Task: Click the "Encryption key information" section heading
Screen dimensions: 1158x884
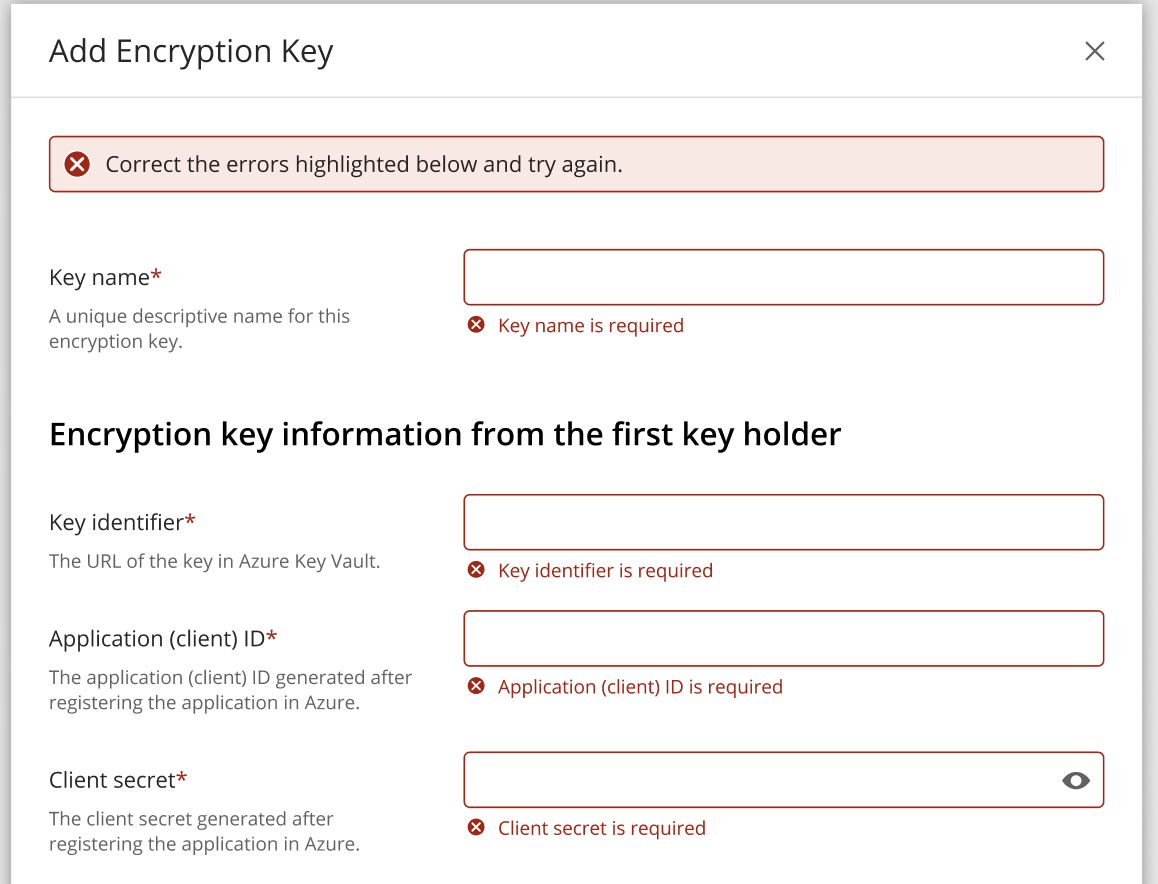Action: tap(445, 435)
